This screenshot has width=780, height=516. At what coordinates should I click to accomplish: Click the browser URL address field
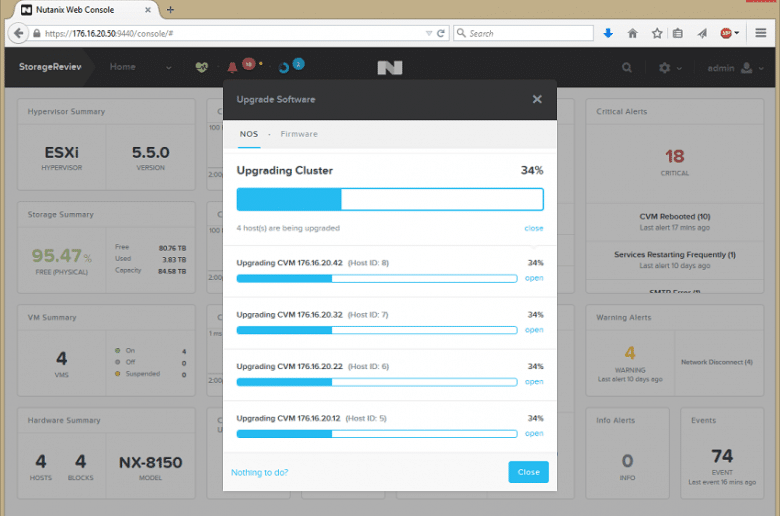[234, 33]
